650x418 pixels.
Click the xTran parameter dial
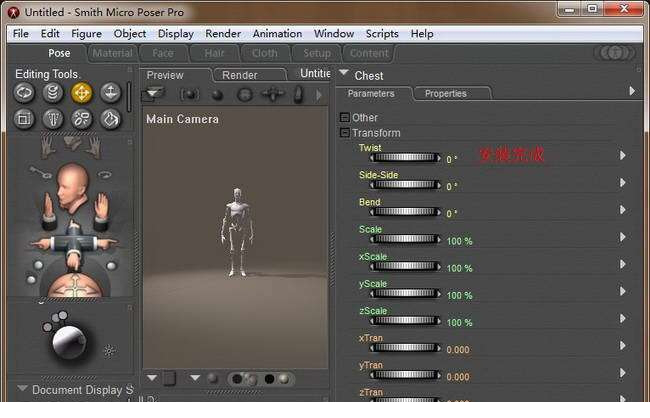tap(405, 348)
